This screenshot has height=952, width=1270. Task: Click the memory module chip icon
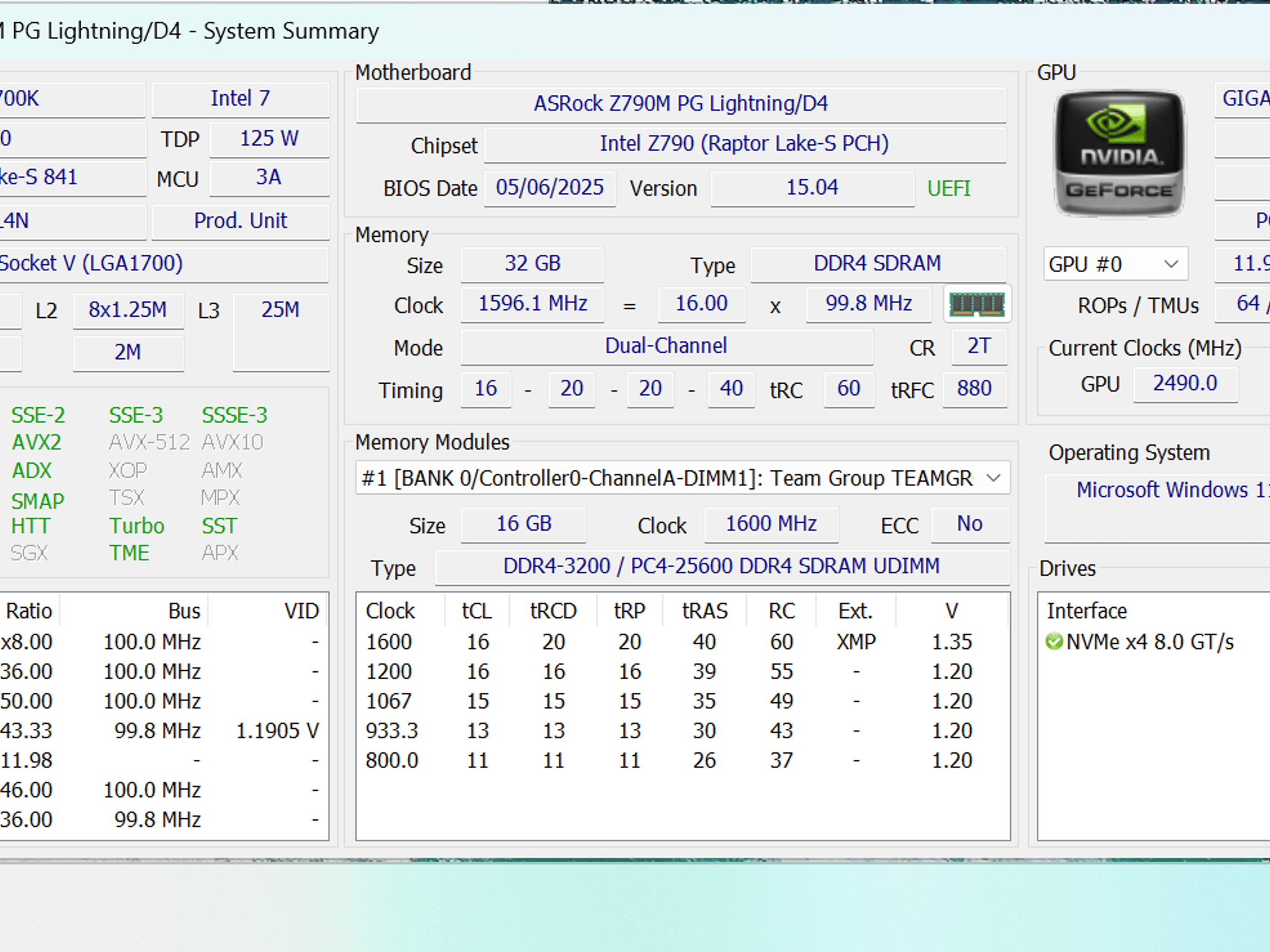coord(977,304)
